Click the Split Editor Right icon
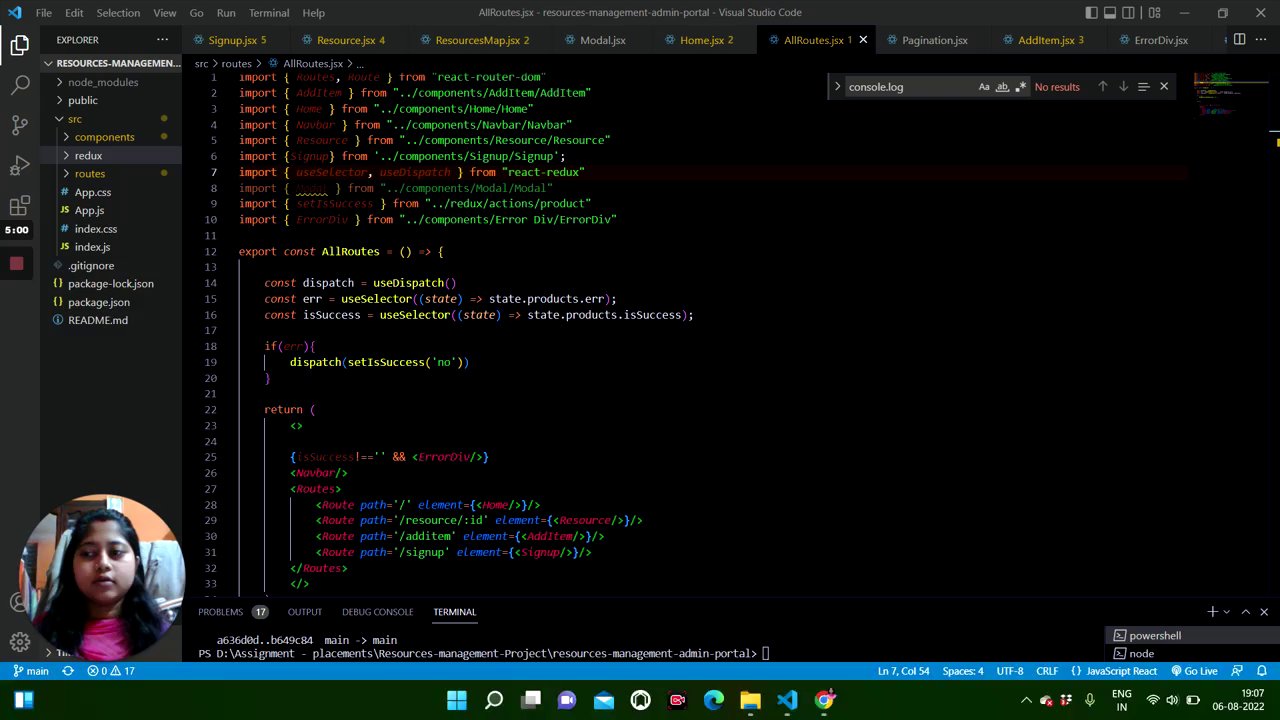This screenshot has height=720, width=1280. pyautogui.click(x=1239, y=40)
